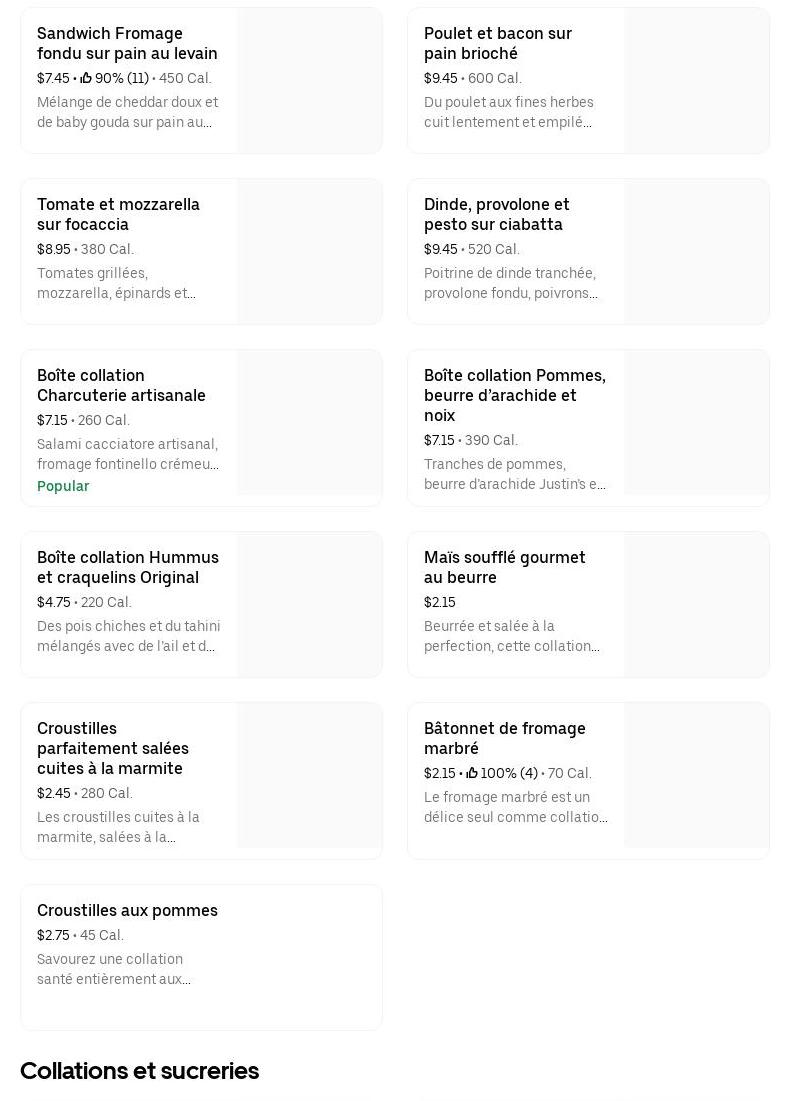Click thumbs-up rating icon on Sandwich Fromage fondu
Viewport: 804px width, 1101px height.
click(x=86, y=78)
